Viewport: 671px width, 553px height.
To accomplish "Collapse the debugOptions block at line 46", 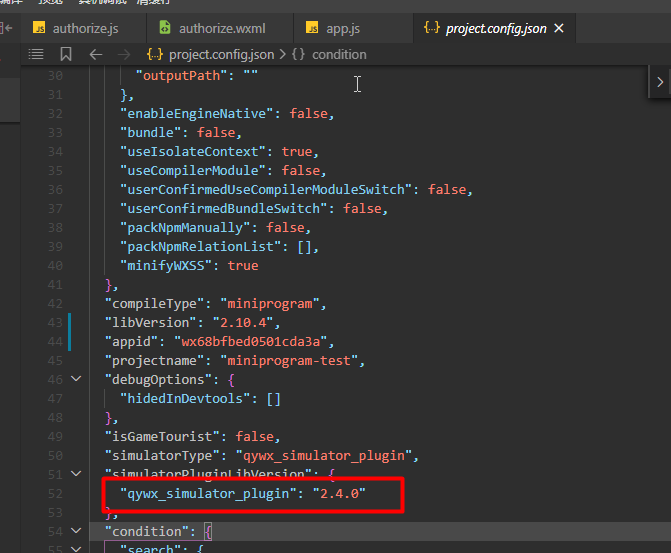I will pyautogui.click(x=76, y=379).
